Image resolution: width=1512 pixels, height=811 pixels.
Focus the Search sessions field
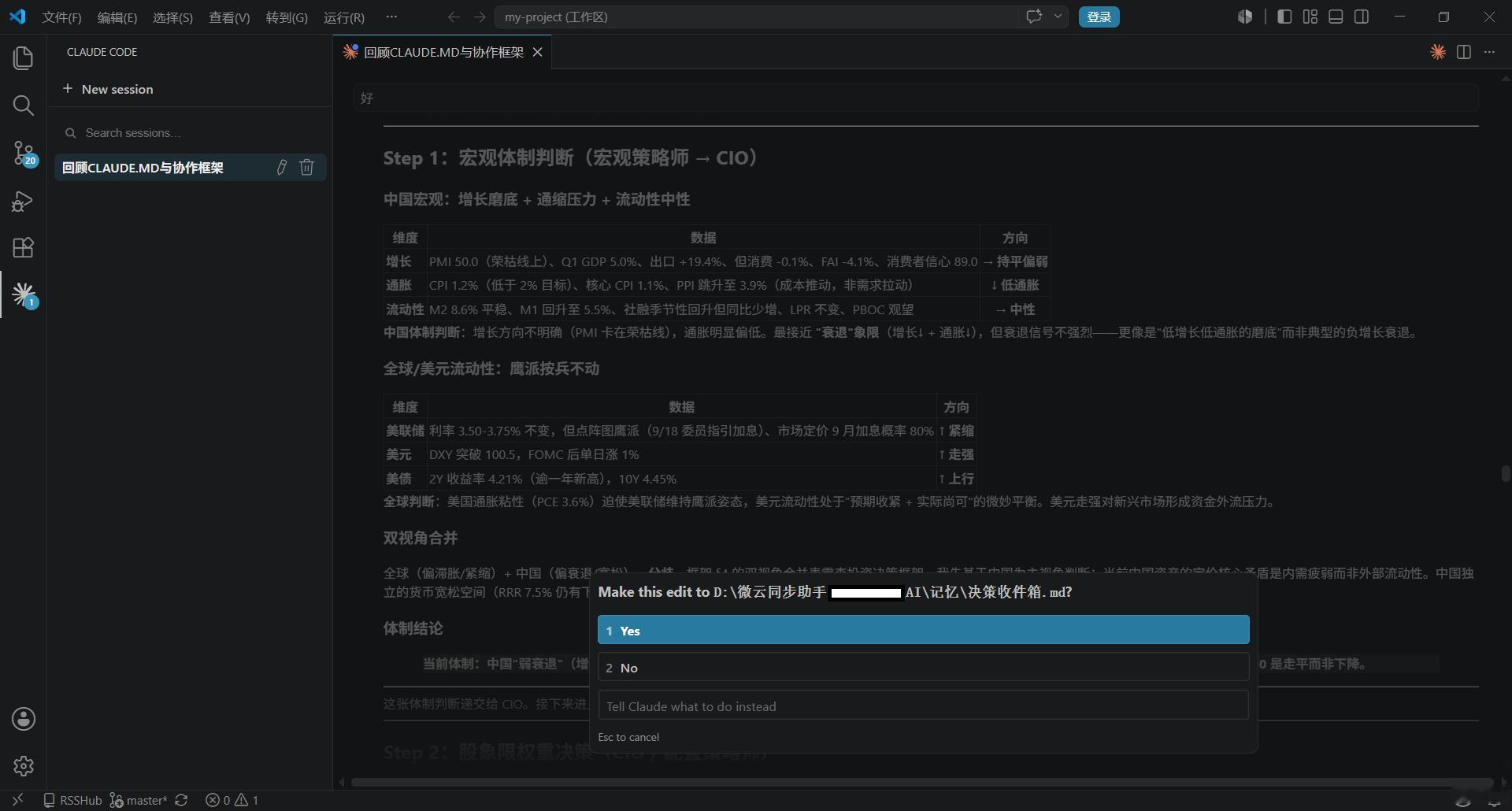click(191, 132)
